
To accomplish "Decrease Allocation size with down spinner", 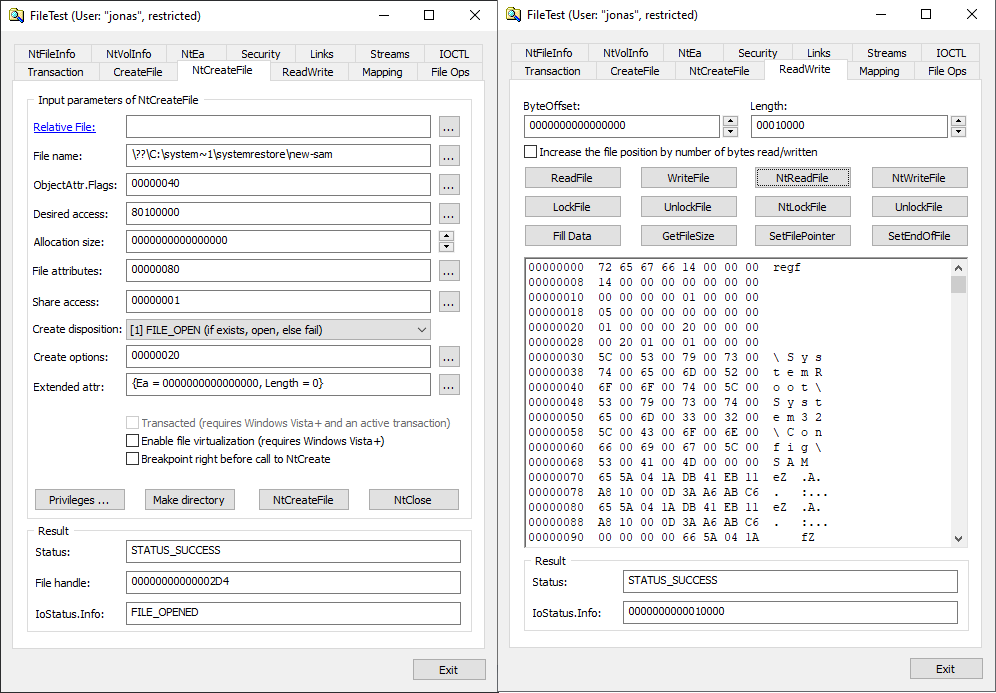I will click(x=447, y=246).
